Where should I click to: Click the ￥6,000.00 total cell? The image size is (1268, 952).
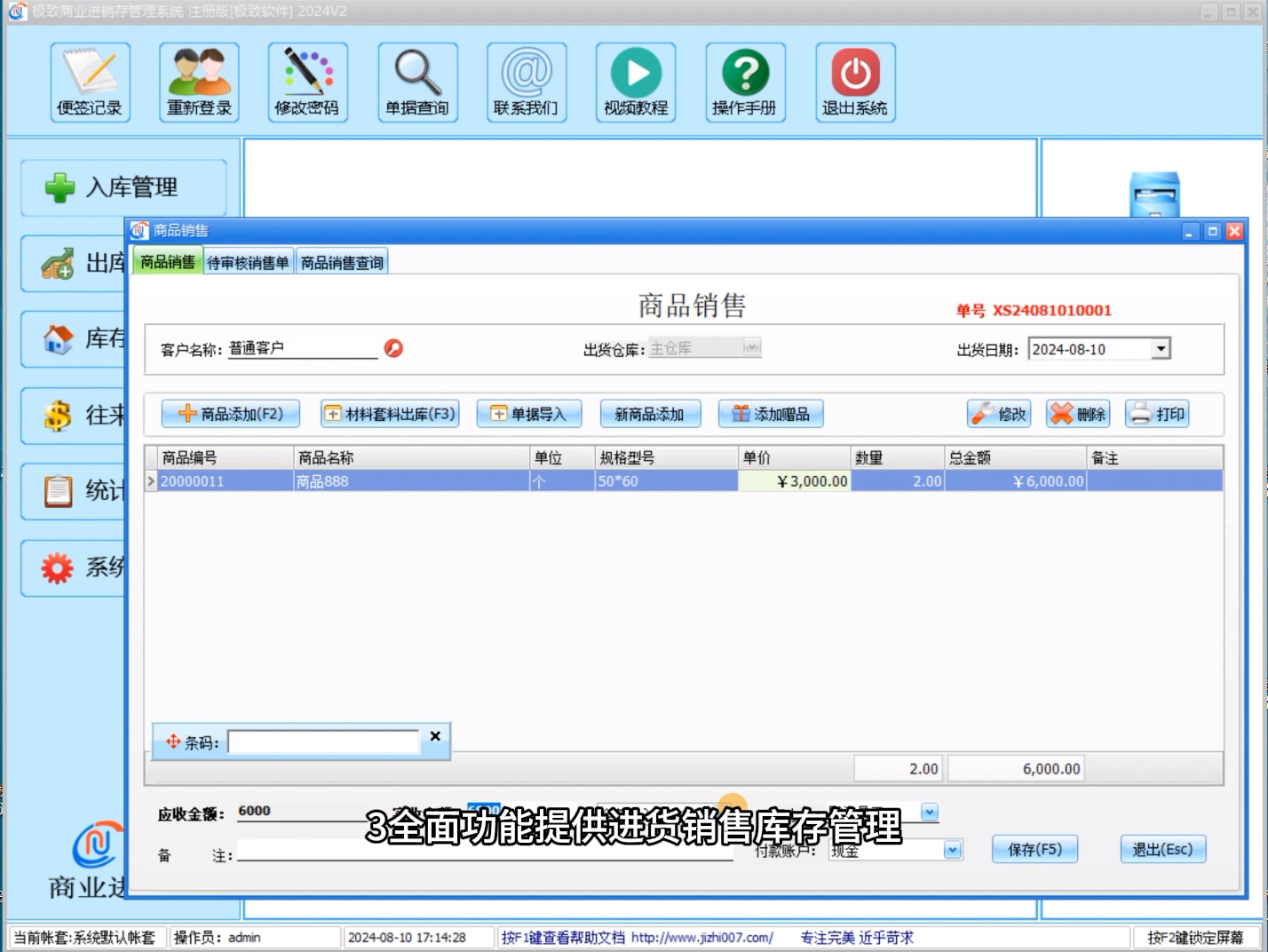(1016, 480)
